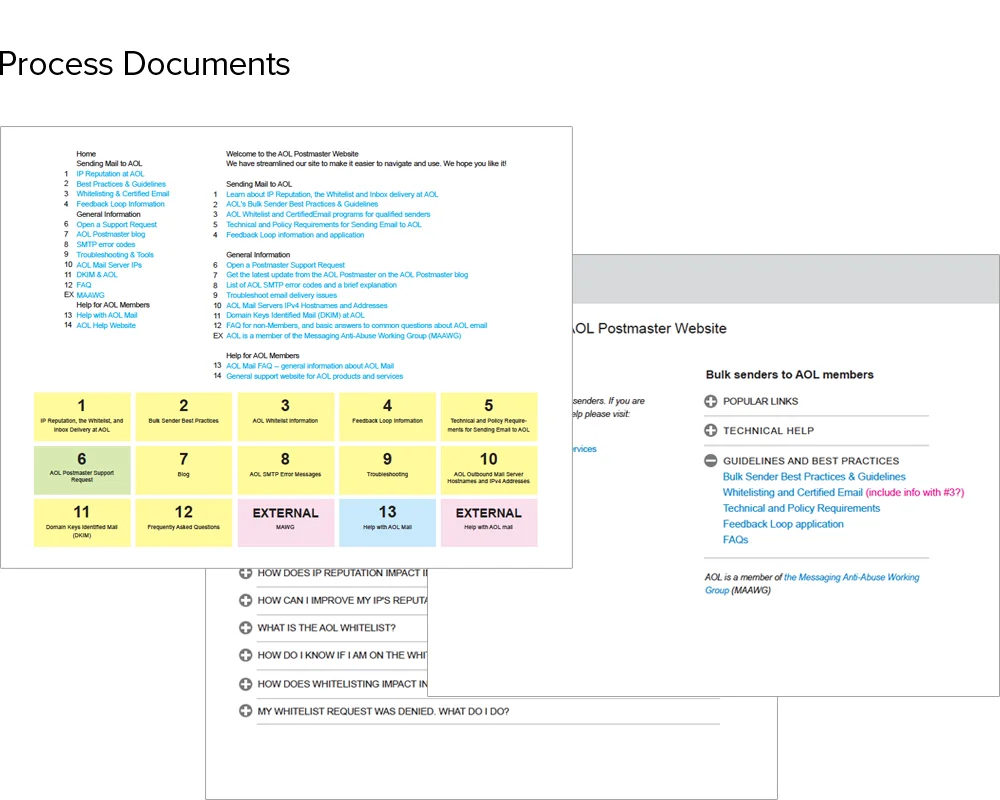Viewport: 1000px width, 800px height.
Task: Select Whitelisting & Certified Email nav link
Action: point(123,194)
